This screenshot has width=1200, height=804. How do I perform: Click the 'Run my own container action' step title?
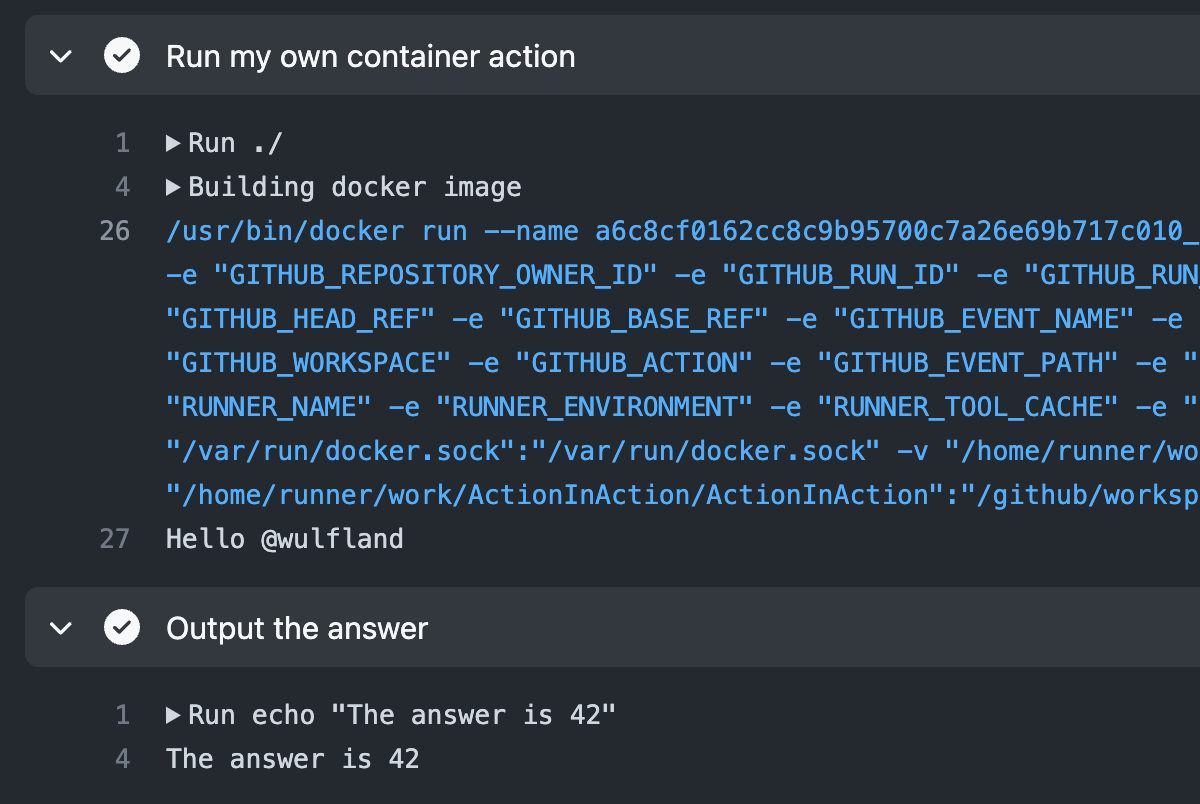[x=372, y=56]
